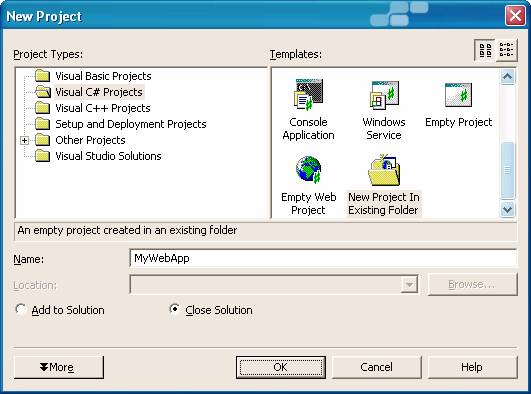Click the Templates scrollbar thumb
Viewport: 531px width, 394px height.
[507, 170]
